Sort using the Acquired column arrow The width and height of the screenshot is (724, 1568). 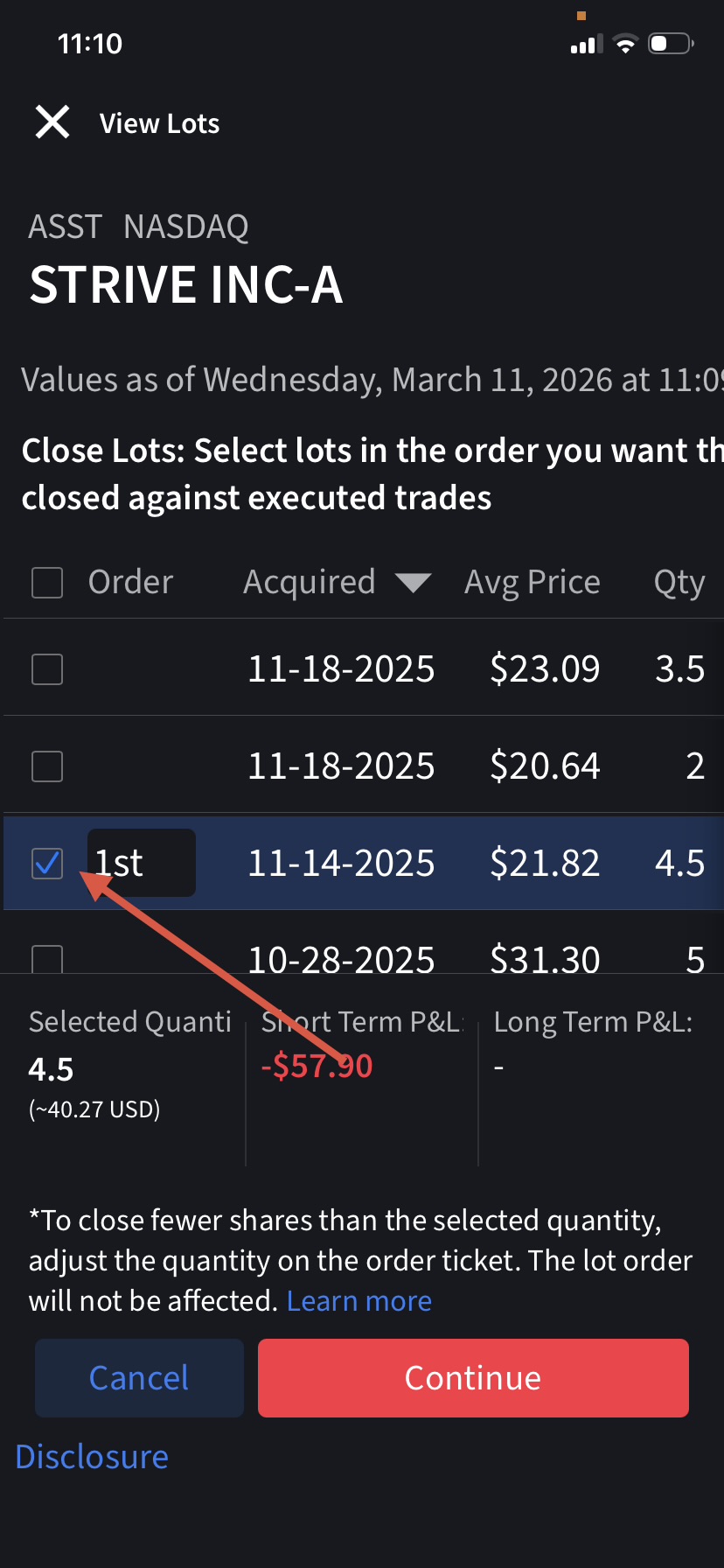coord(413,583)
